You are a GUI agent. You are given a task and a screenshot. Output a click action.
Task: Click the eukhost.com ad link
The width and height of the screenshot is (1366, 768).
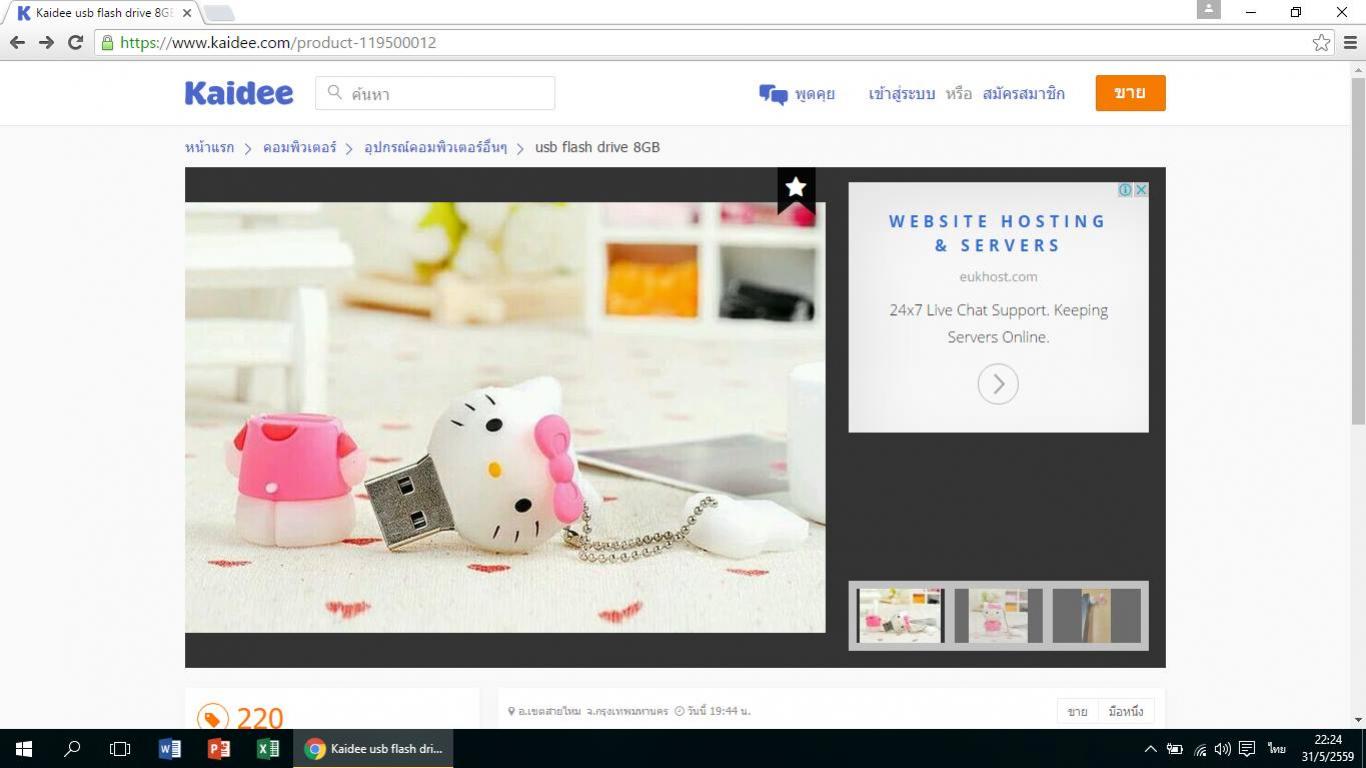998,276
